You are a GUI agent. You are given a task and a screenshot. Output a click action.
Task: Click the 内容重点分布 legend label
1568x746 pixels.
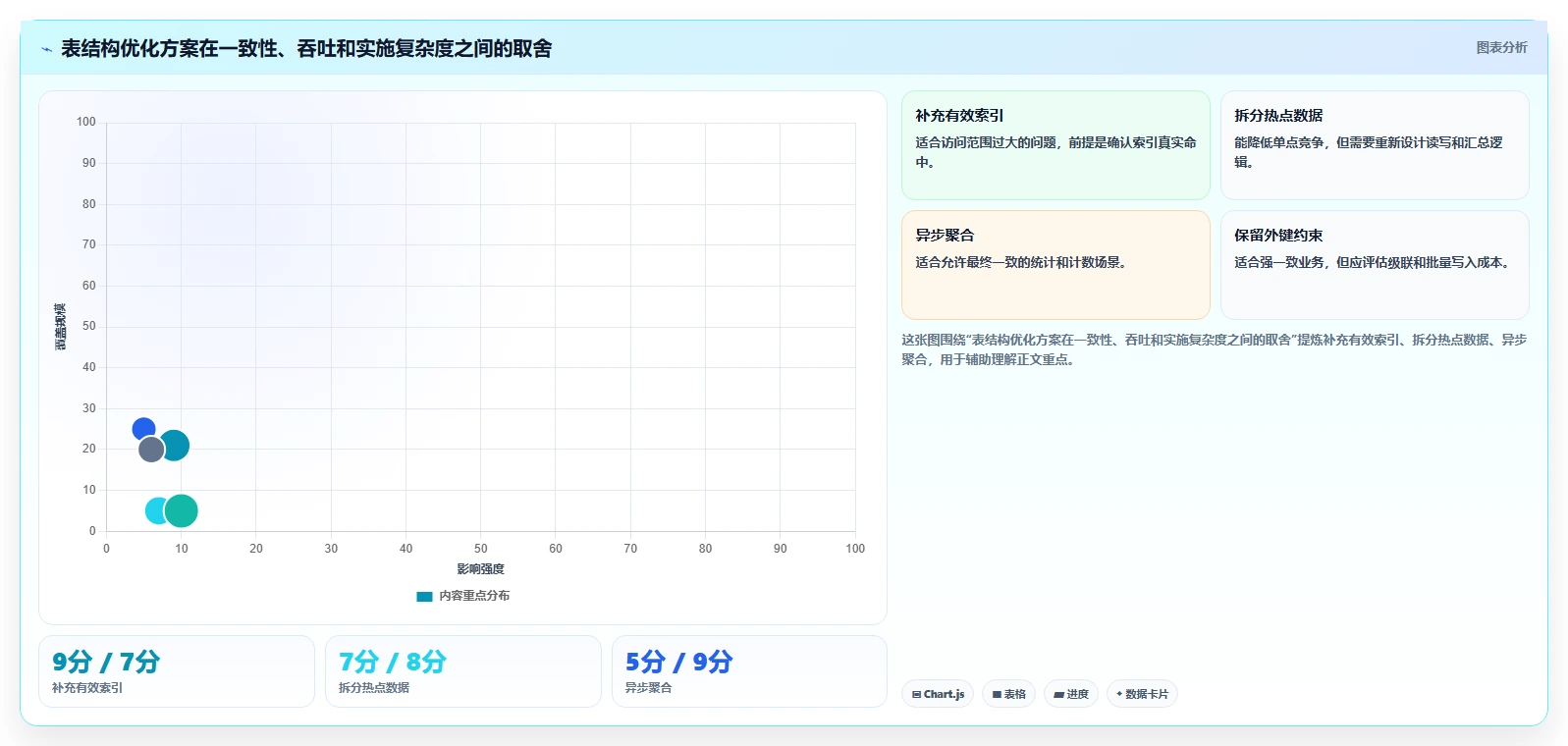point(474,596)
